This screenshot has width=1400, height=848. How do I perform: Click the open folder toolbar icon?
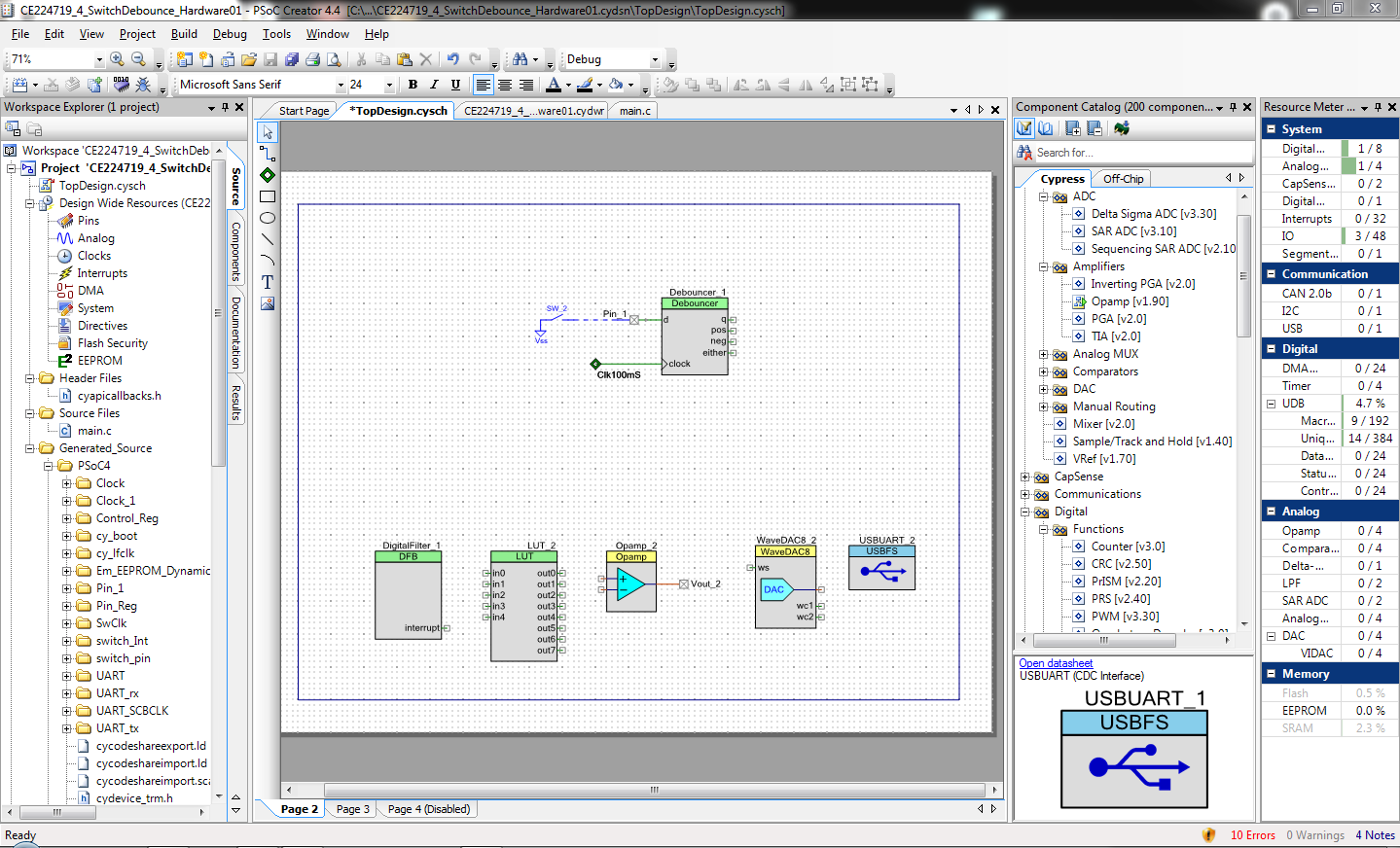[249, 59]
